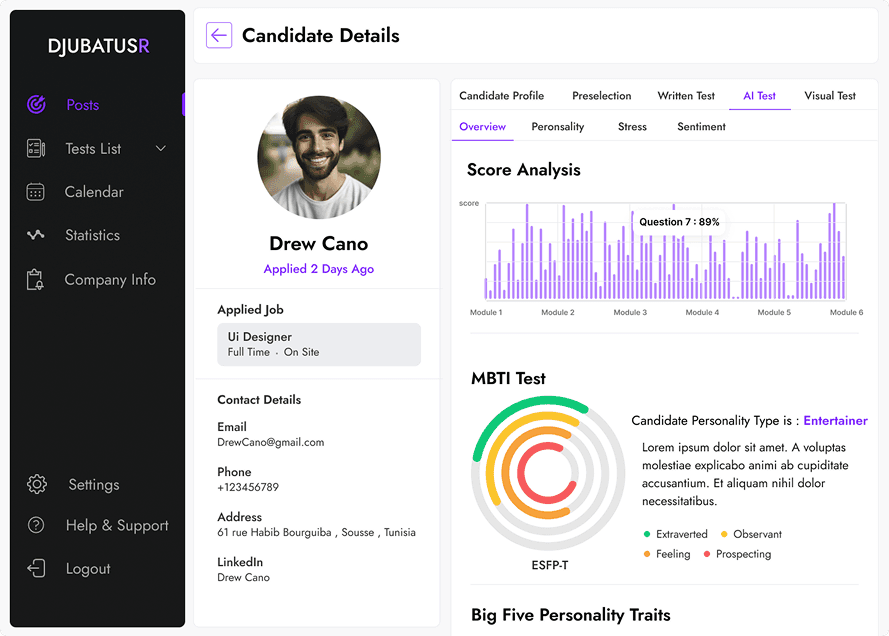Open Company Info page
Image resolution: width=889 pixels, height=636 pixels.
click(x=110, y=279)
